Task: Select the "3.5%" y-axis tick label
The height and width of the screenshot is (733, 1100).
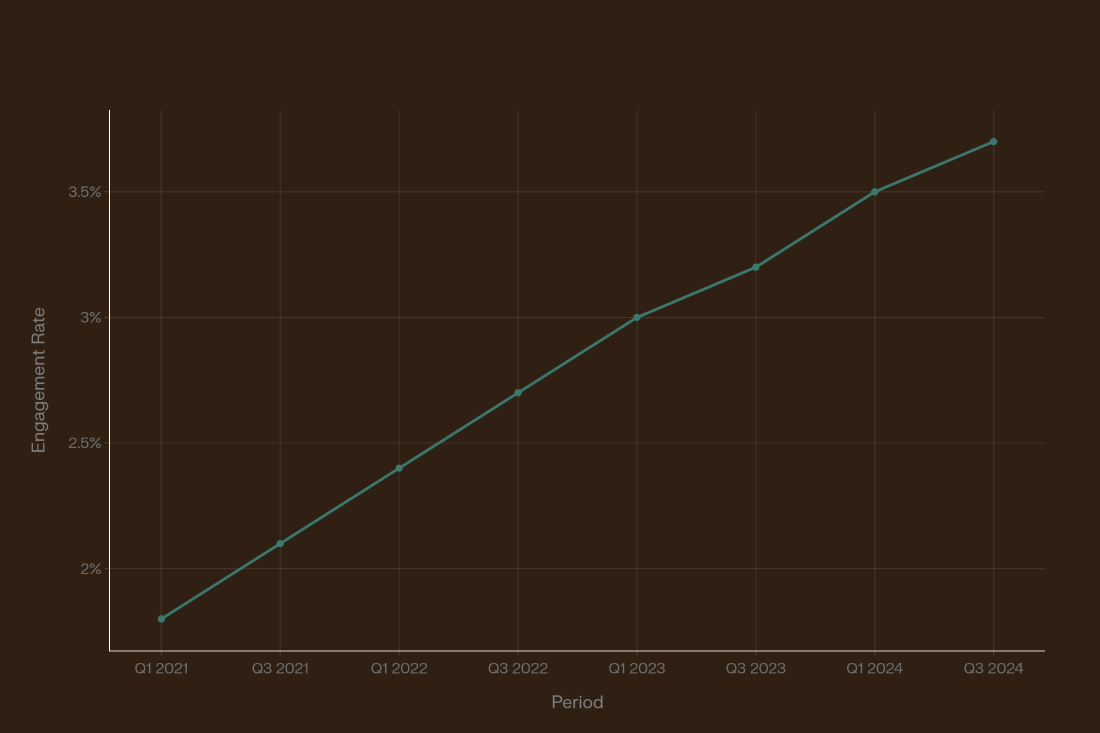Action: point(85,192)
